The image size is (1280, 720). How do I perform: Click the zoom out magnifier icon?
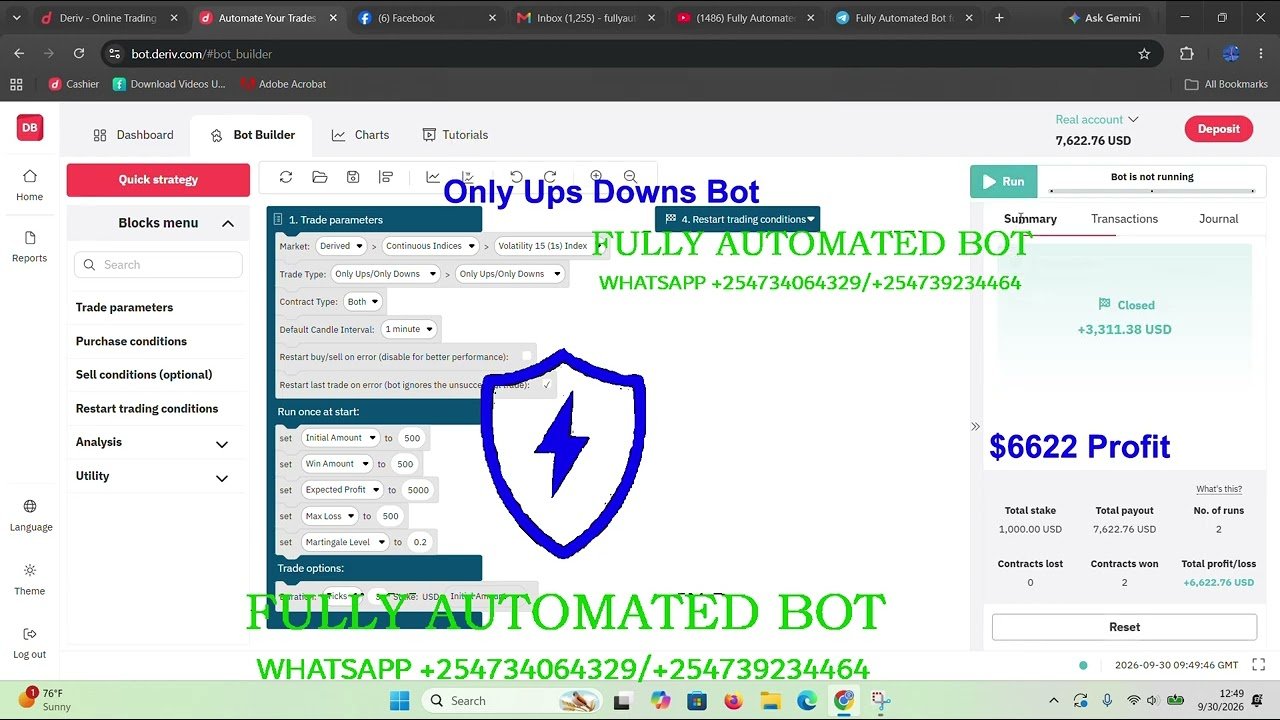(630, 176)
